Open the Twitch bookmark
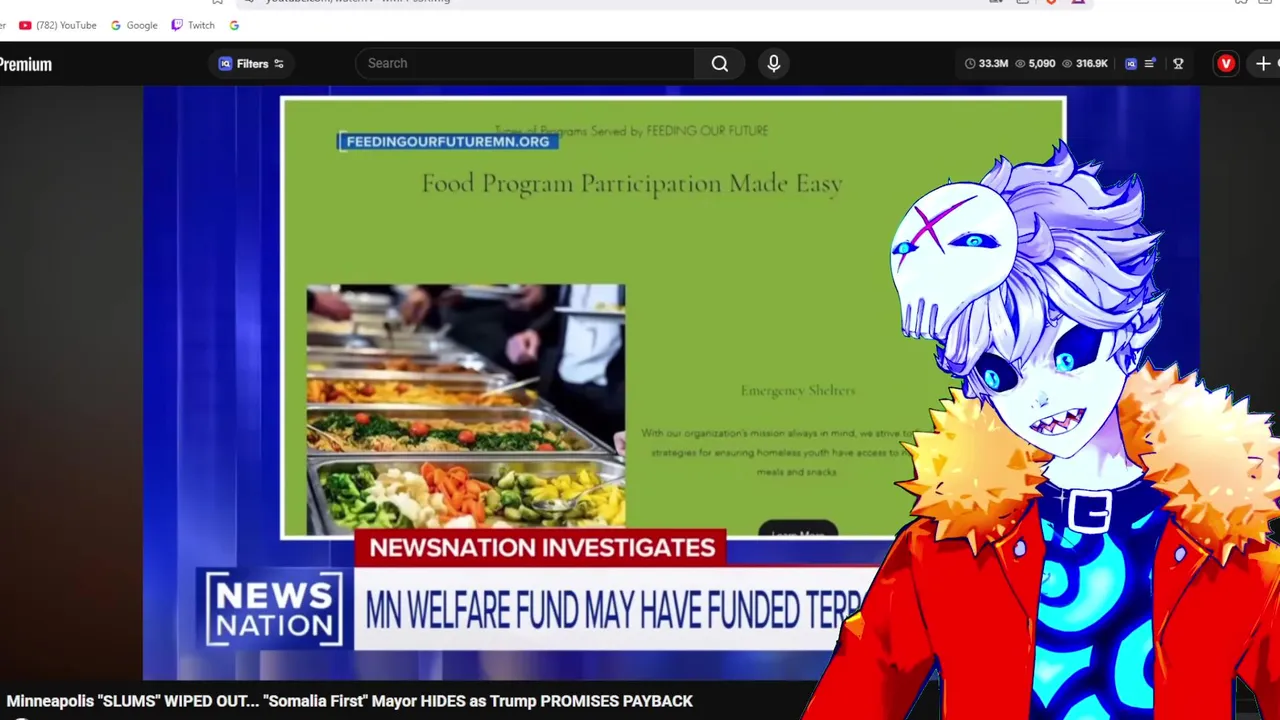This screenshot has height=720, width=1280. (x=193, y=25)
